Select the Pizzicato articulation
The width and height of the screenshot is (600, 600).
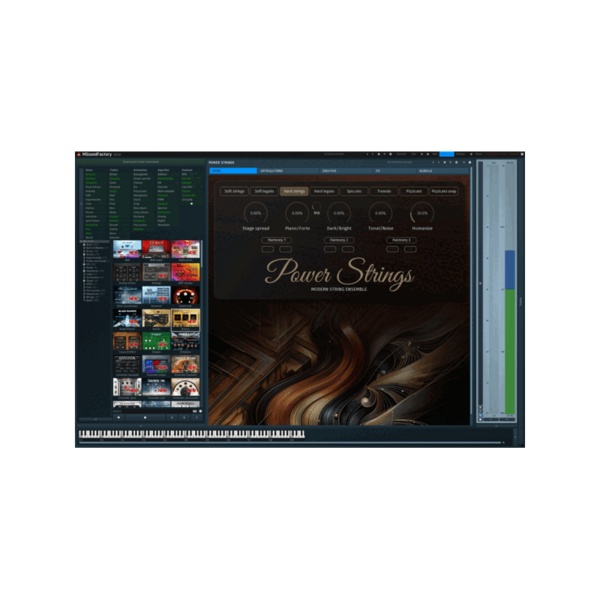[414, 191]
